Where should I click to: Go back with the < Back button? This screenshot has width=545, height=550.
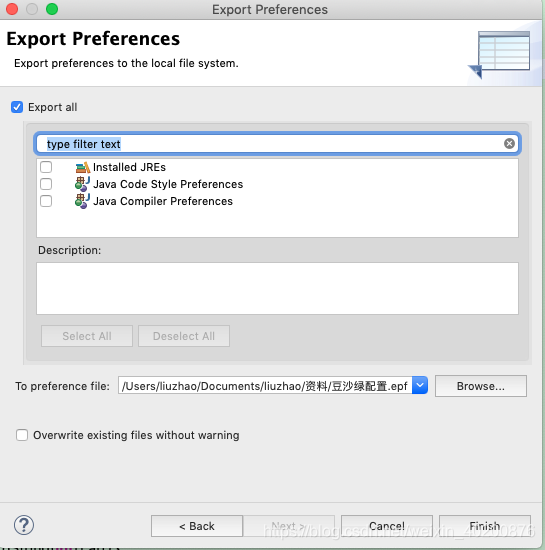tap(197, 526)
